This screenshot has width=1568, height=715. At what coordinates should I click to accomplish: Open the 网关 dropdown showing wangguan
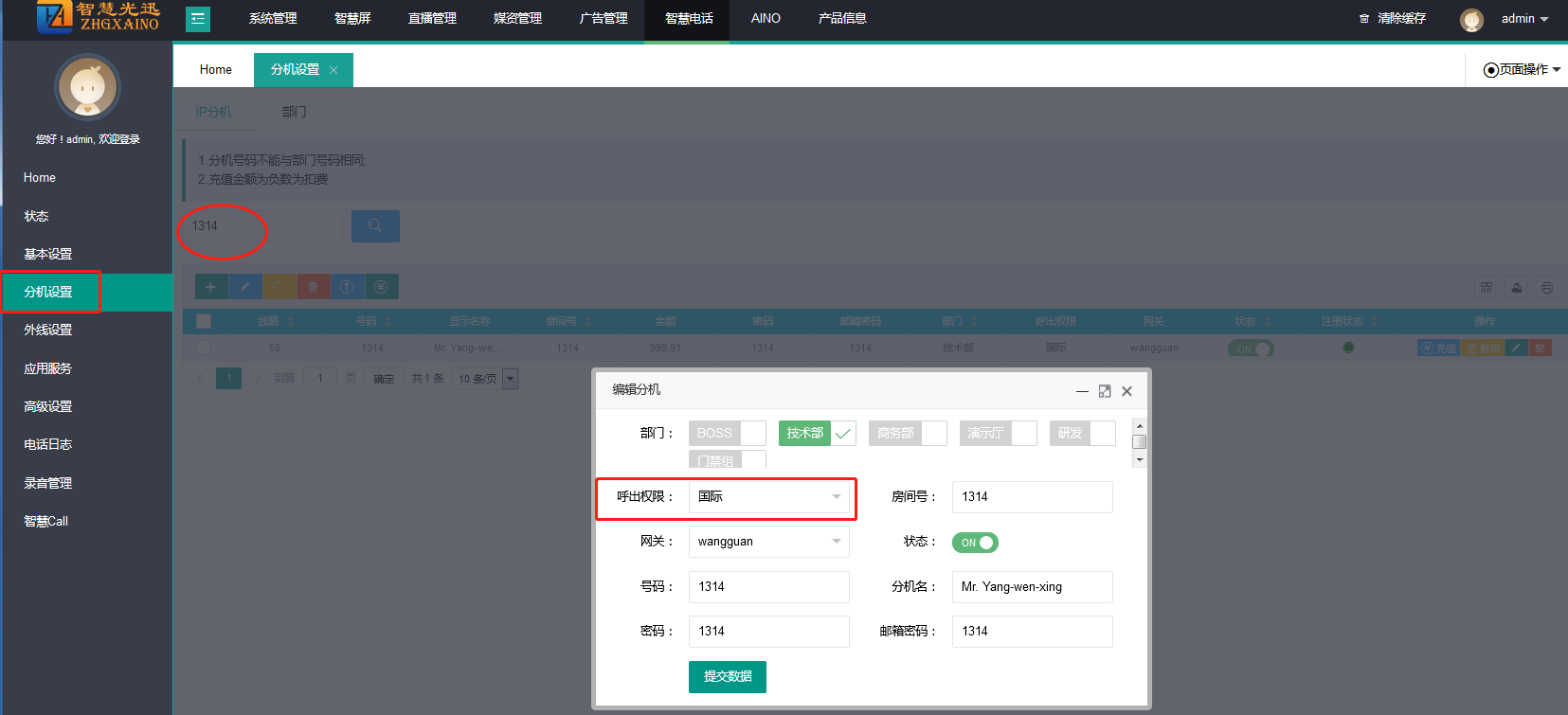click(768, 542)
